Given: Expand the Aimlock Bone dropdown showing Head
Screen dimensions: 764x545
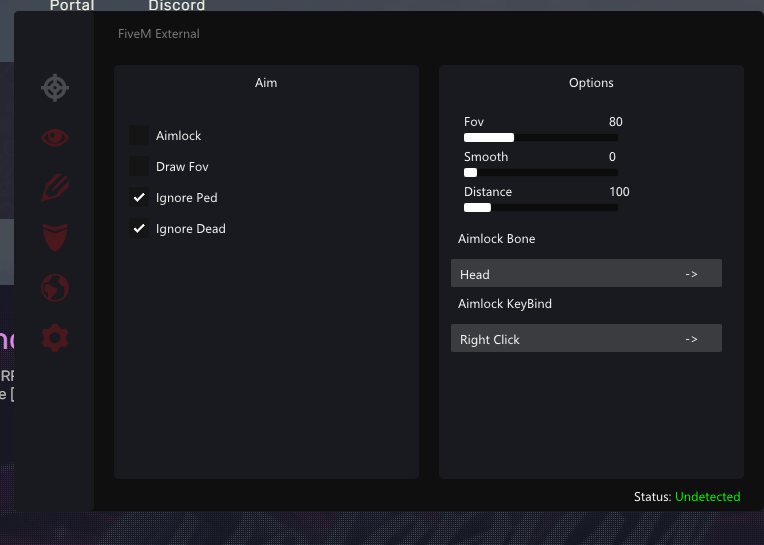Looking at the screenshot, I should 586,274.
